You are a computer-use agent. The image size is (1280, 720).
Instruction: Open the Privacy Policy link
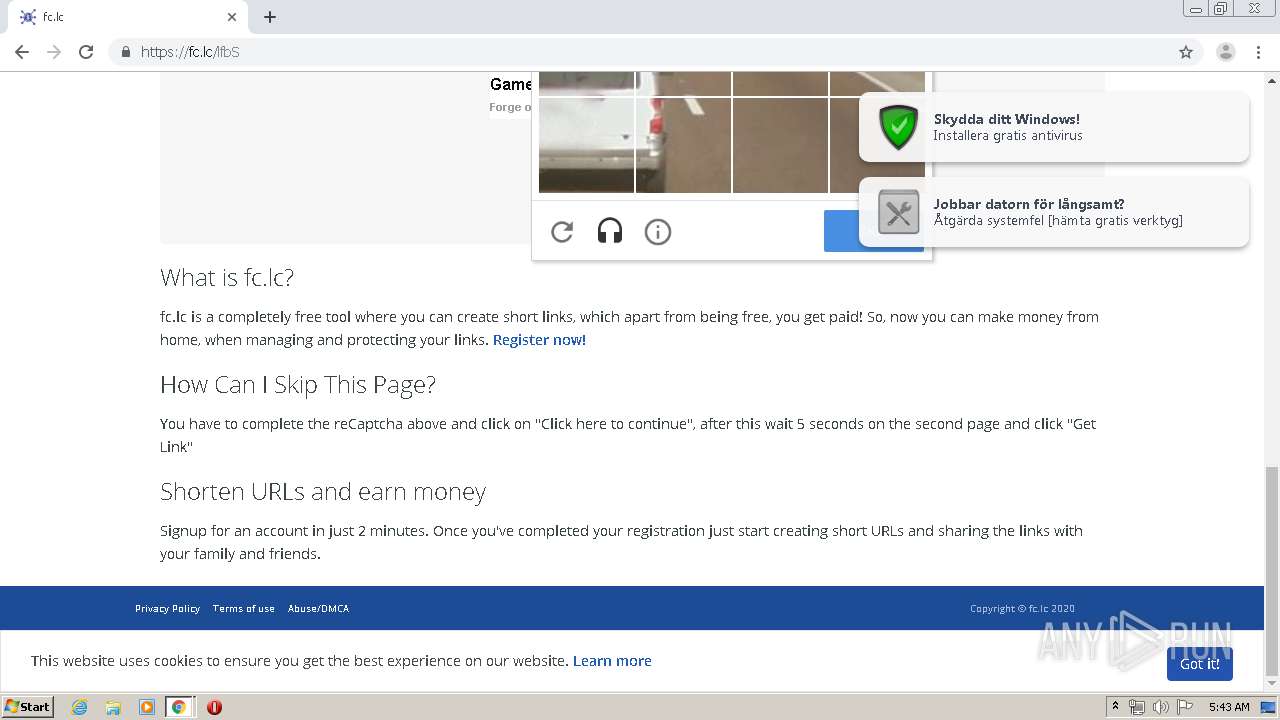(x=167, y=608)
